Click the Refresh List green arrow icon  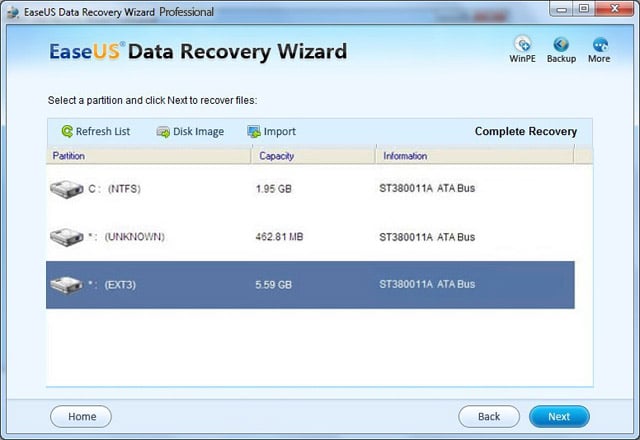pos(67,131)
